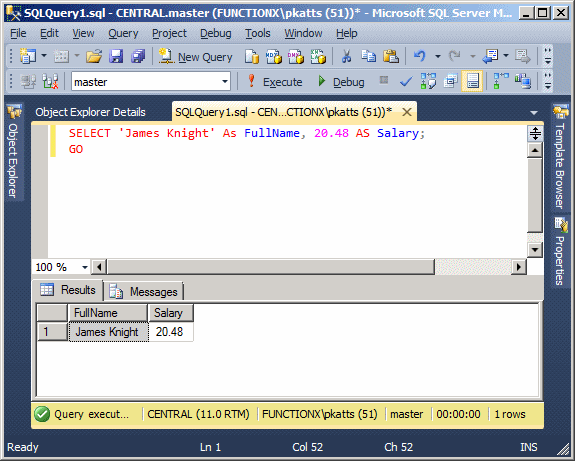Click the Open File folder icon
The width and height of the screenshot is (575, 461).
tap(94, 57)
